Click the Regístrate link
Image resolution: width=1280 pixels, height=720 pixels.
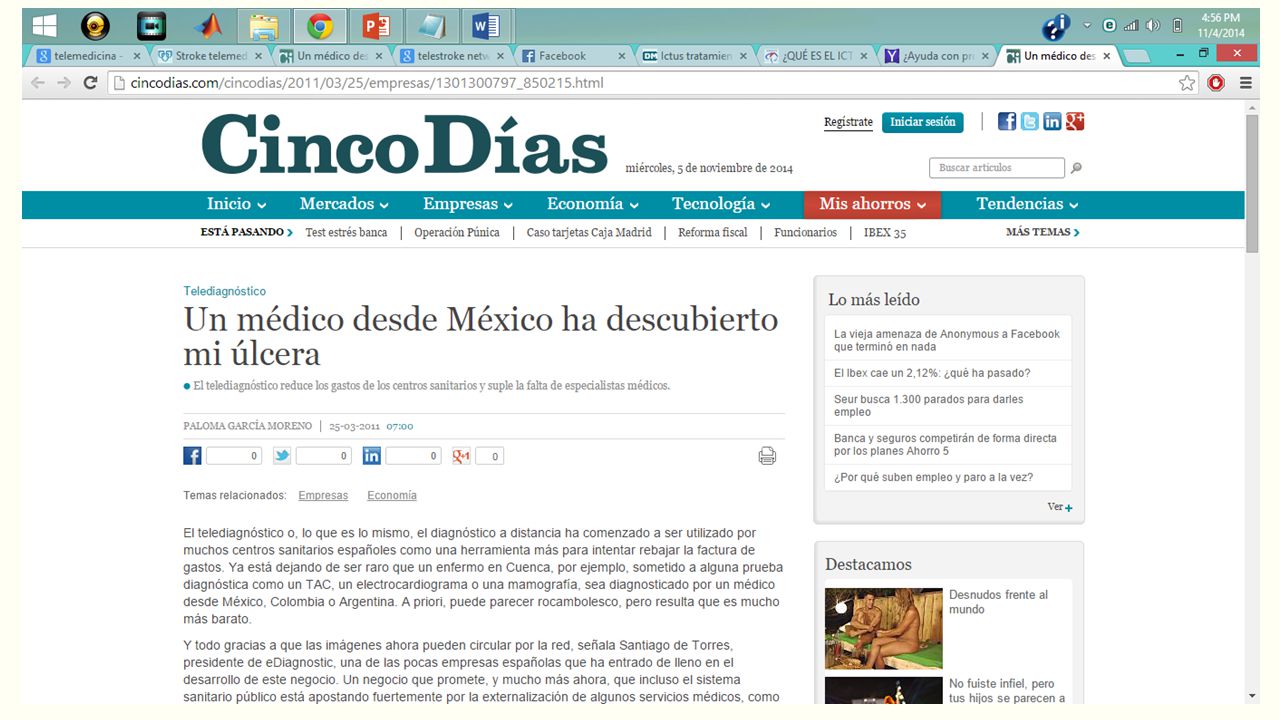pos(848,122)
